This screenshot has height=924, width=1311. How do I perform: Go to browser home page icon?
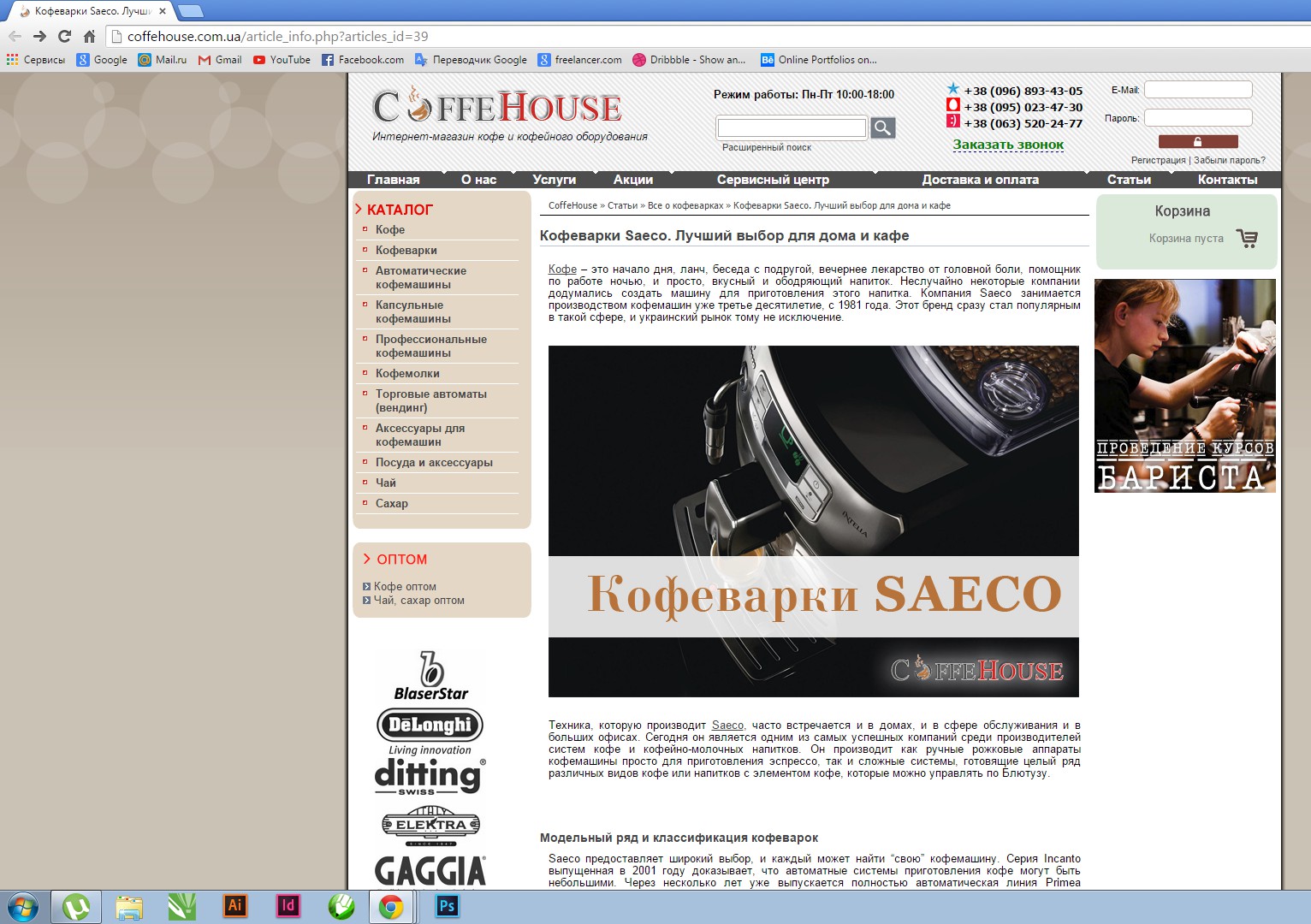click(x=89, y=36)
